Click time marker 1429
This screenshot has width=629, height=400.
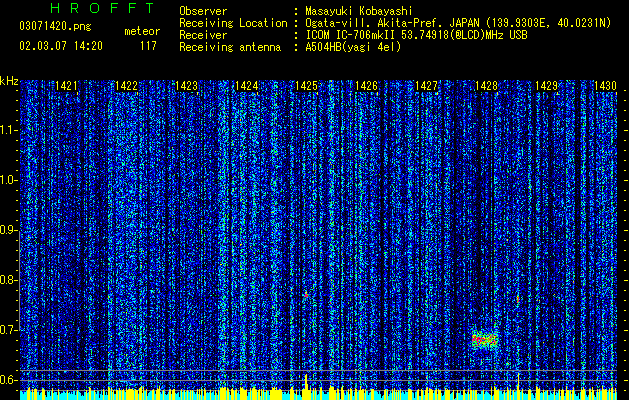(x=546, y=86)
